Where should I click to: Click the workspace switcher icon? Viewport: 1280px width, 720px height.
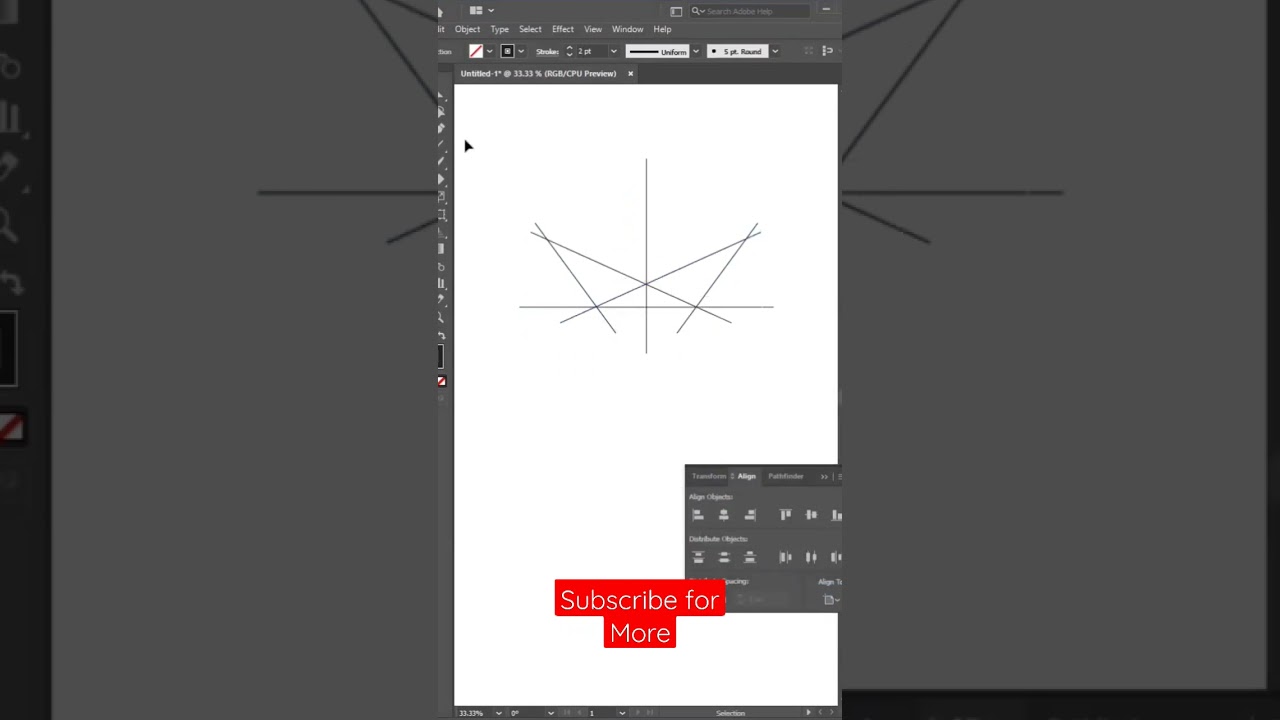tap(676, 11)
